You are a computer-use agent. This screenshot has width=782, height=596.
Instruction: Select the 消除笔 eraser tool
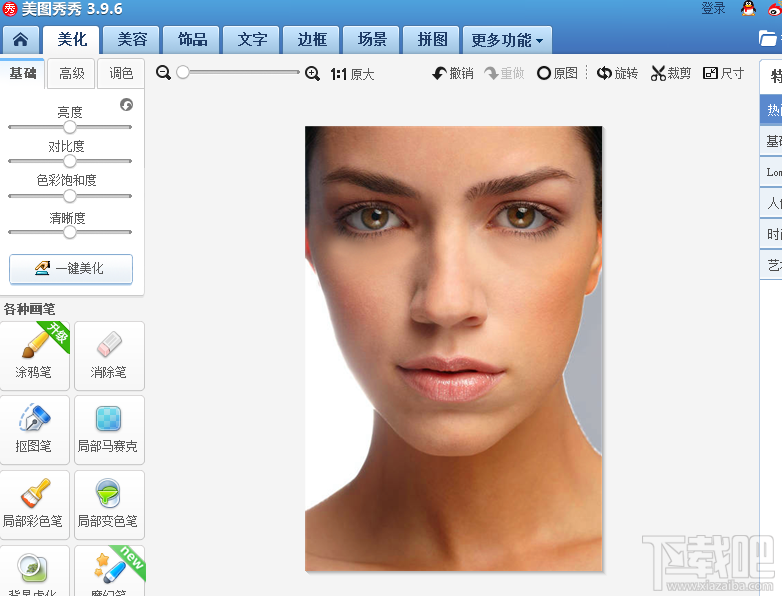[109, 356]
